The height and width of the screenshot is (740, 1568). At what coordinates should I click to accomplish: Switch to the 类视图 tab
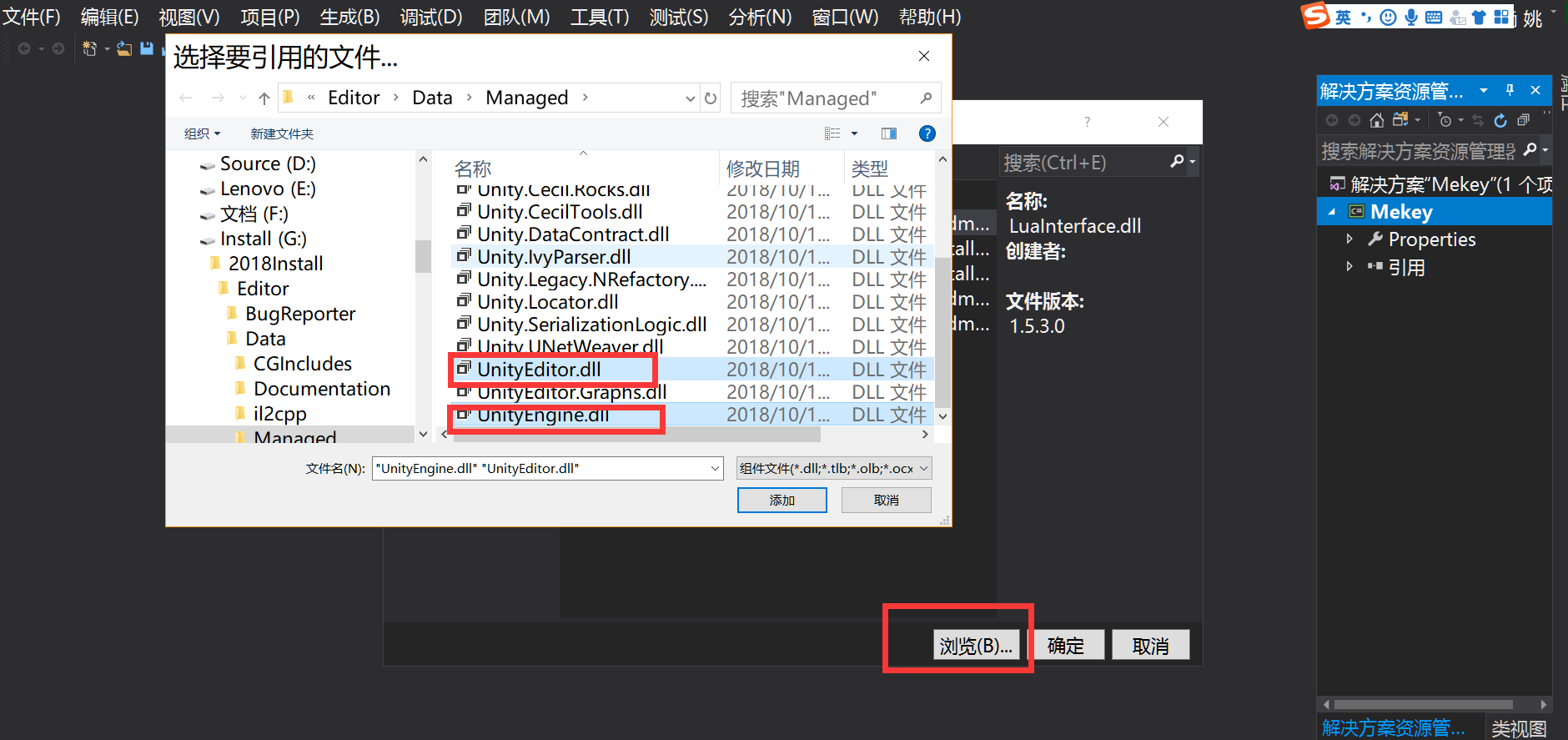pyautogui.click(x=1519, y=728)
